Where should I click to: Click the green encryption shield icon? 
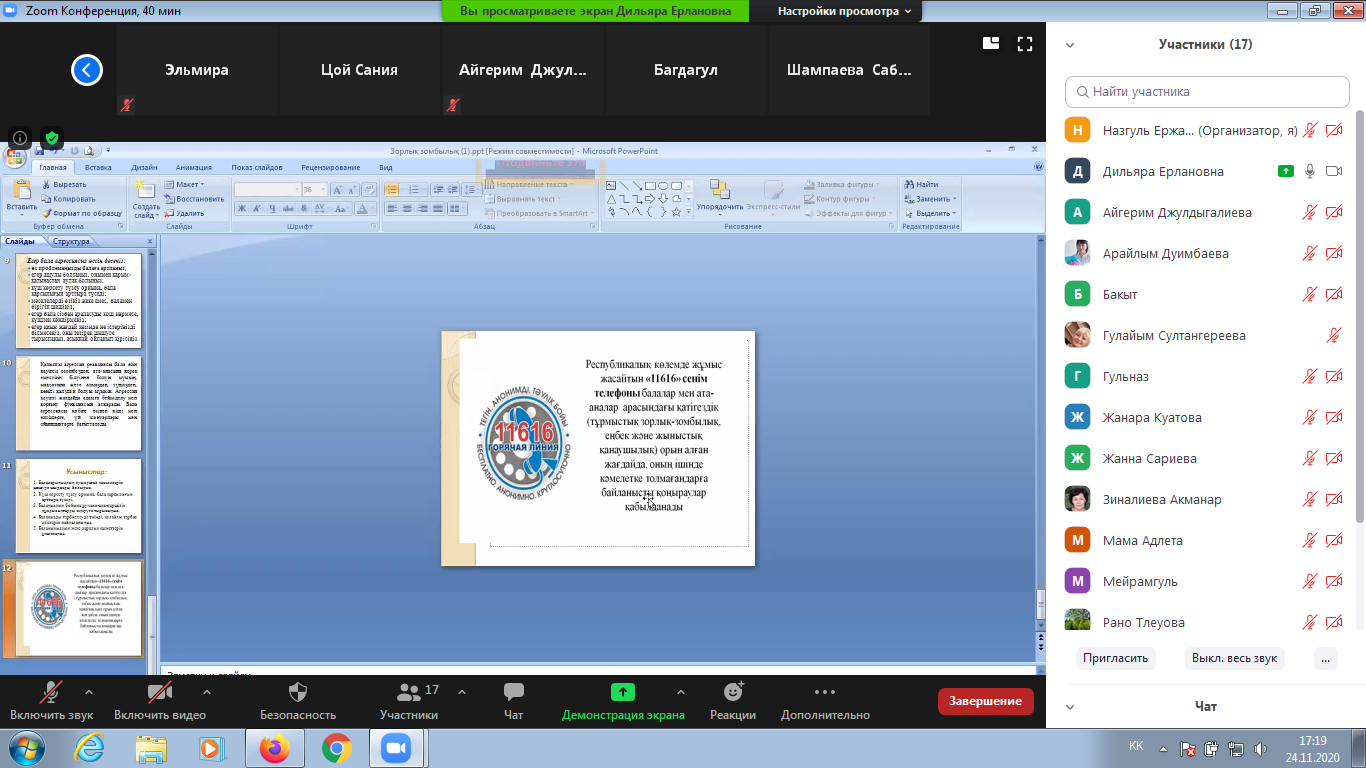click(52, 138)
